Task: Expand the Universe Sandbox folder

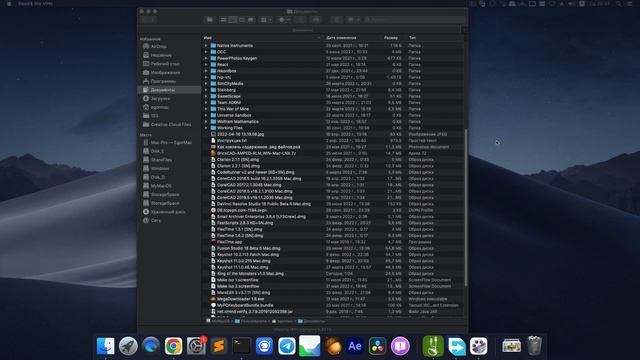Action: 206,115
